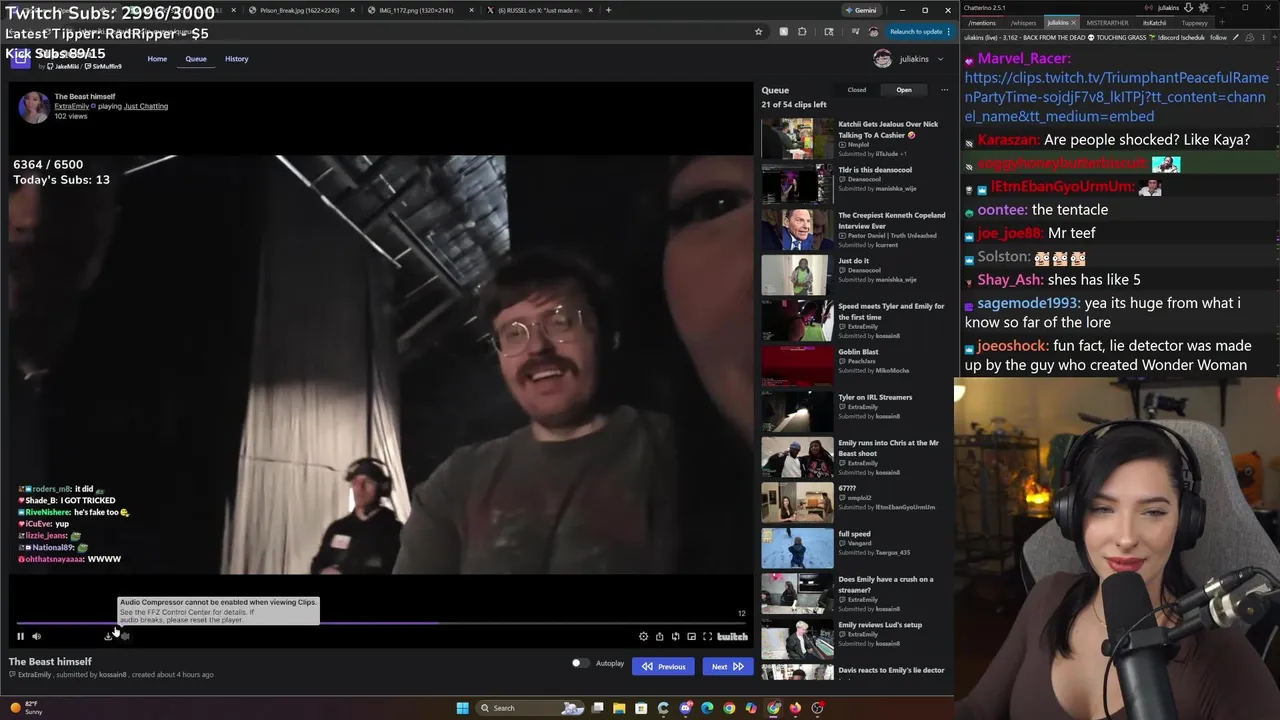The width and height of the screenshot is (1280, 720).
Task: Add a new Chatterino tab
Action: pyautogui.click(x=1222, y=22)
